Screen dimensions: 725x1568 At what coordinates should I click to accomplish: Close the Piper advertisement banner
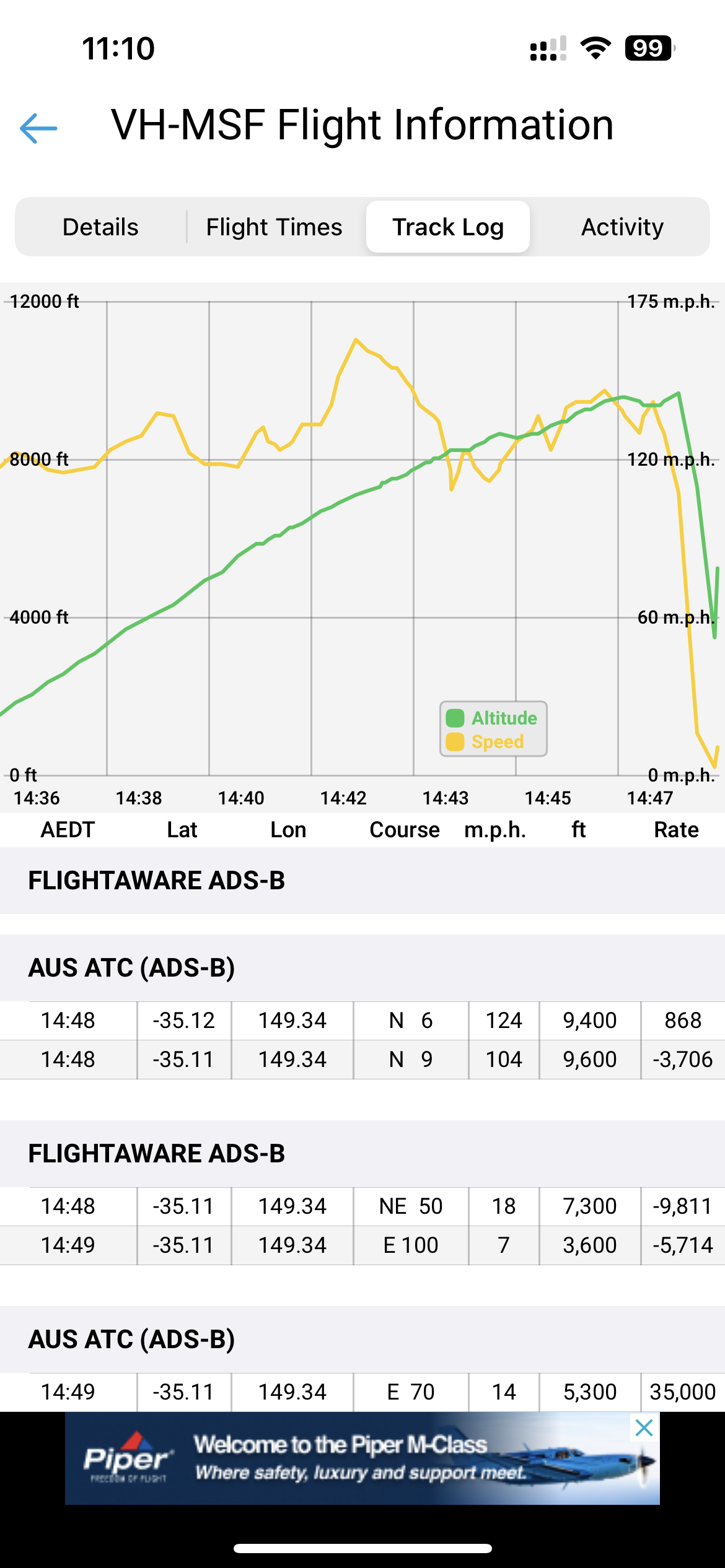pos(644,1428)
